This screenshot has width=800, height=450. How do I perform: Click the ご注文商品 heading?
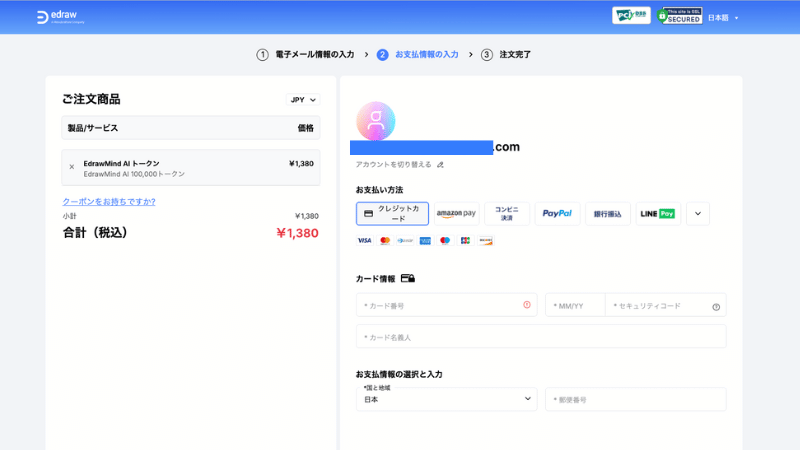91,99
